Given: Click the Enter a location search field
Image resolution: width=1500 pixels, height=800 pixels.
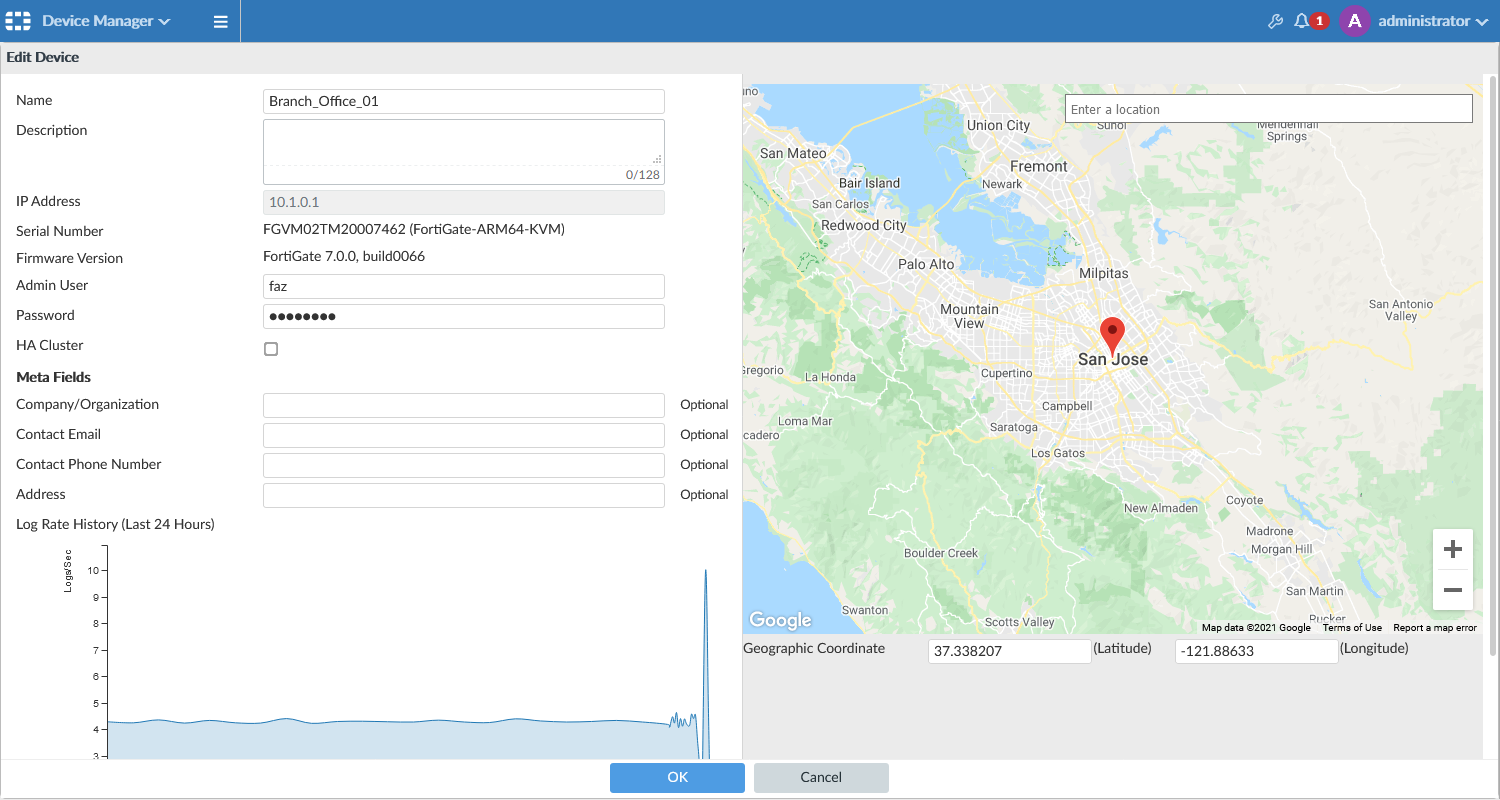Looking at the screenshot, I should pos(1268,109).
